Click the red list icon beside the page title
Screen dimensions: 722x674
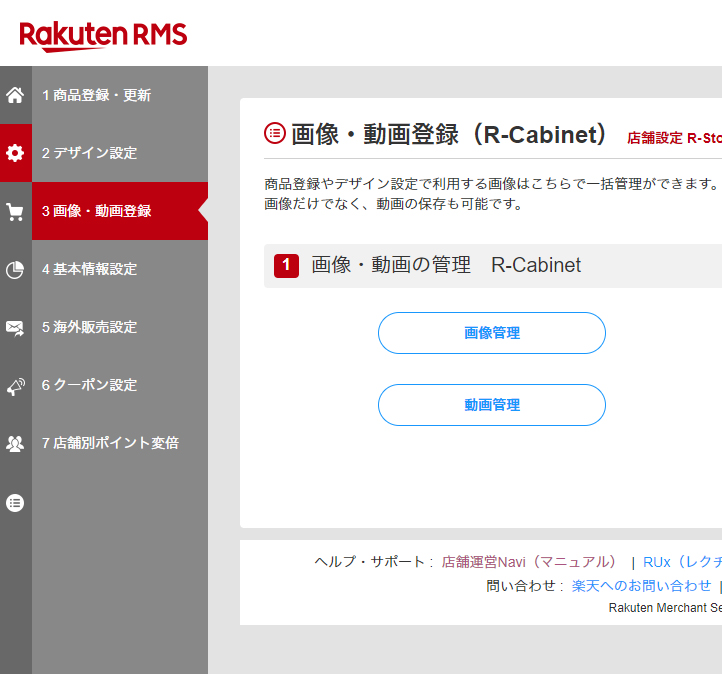(274, 134)
